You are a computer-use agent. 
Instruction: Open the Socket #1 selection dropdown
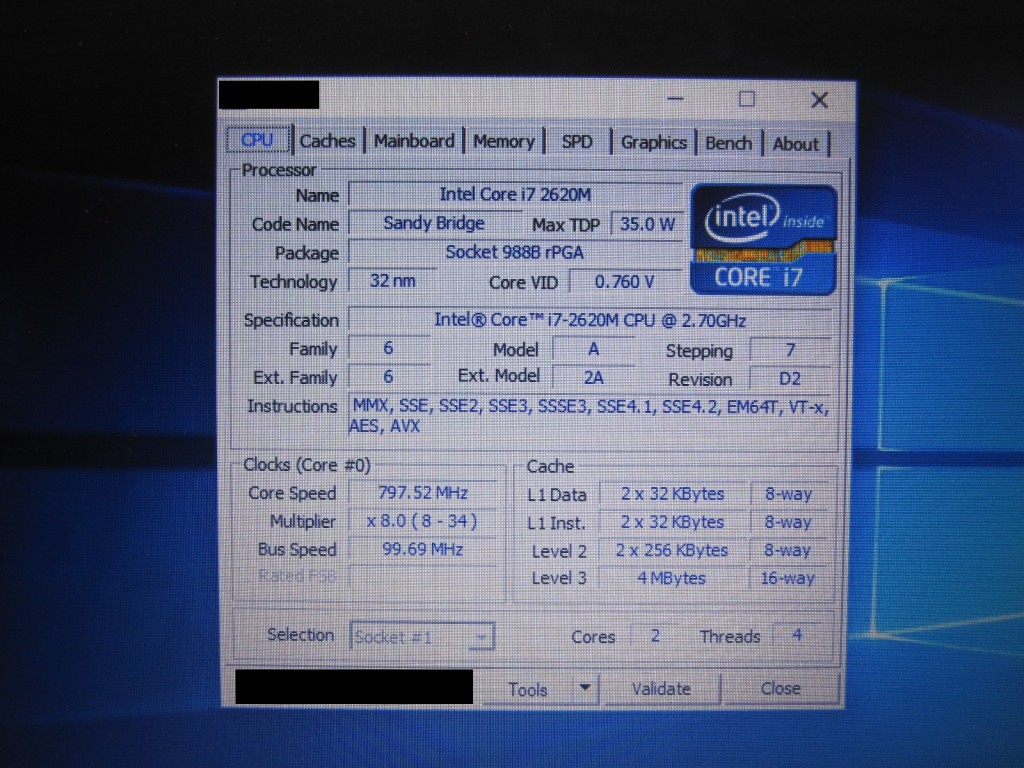[422, 637]
